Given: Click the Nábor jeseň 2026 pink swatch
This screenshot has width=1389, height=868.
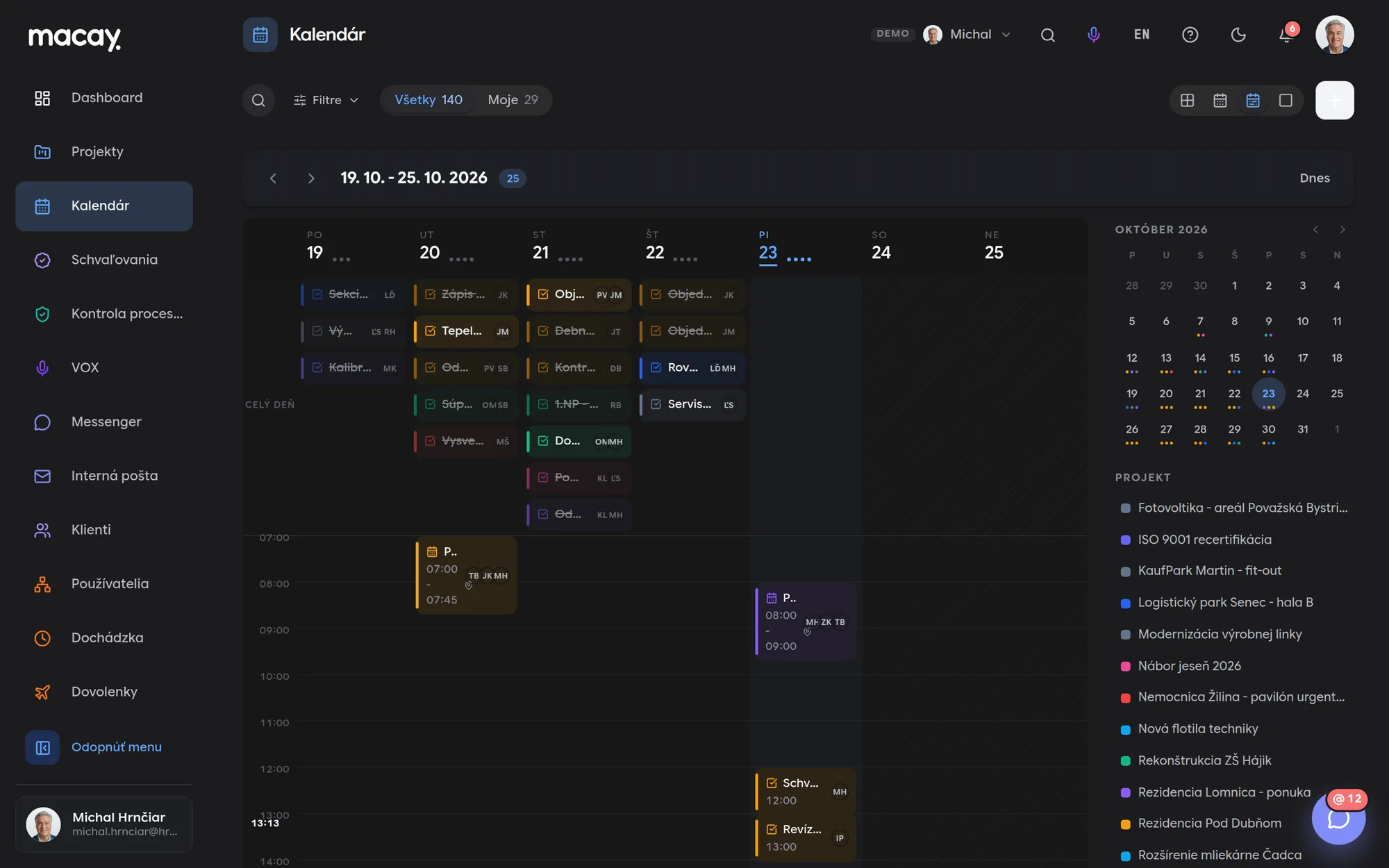Looking at the screenshot, I should (x=1126, y=667).
